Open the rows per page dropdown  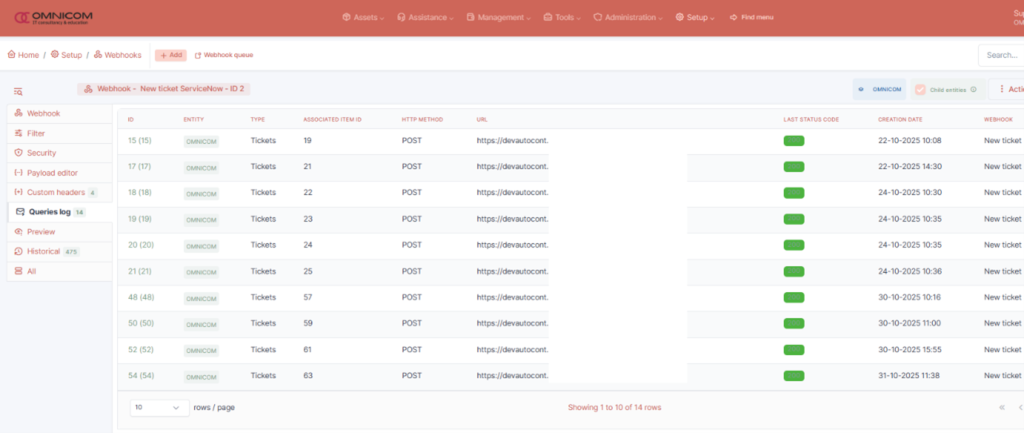159,407
